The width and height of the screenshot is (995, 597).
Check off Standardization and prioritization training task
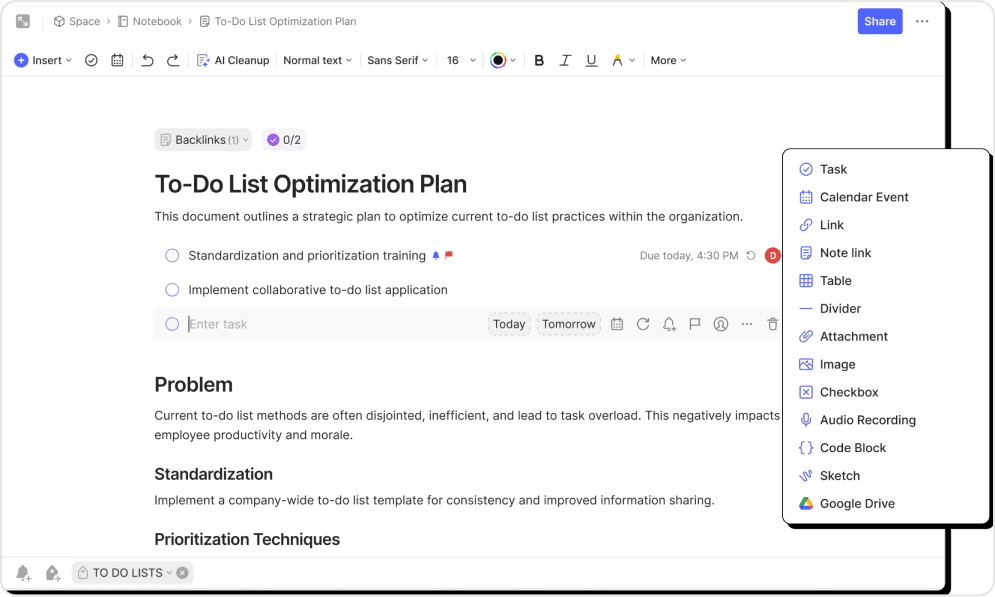pyautogui.click(x=172, y=256)
